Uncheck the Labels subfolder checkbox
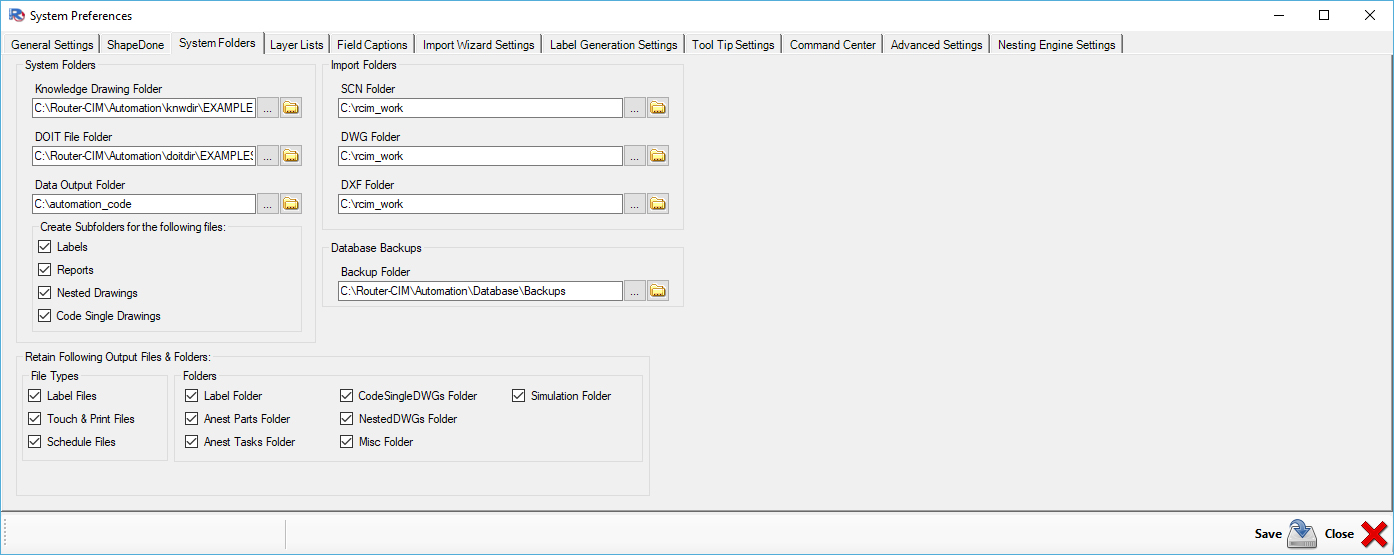The height and width of the screenshot is (555, 1394). (x=44, y=247)
